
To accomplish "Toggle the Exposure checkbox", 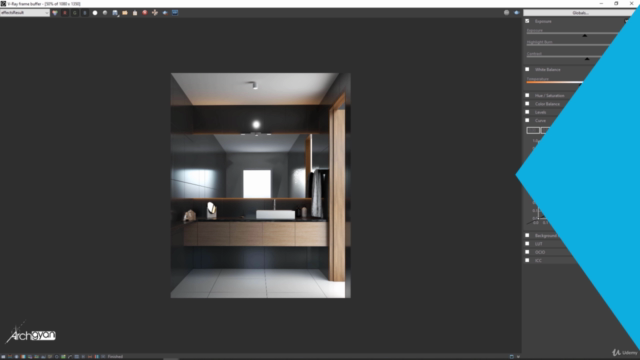I will (527, 21).
